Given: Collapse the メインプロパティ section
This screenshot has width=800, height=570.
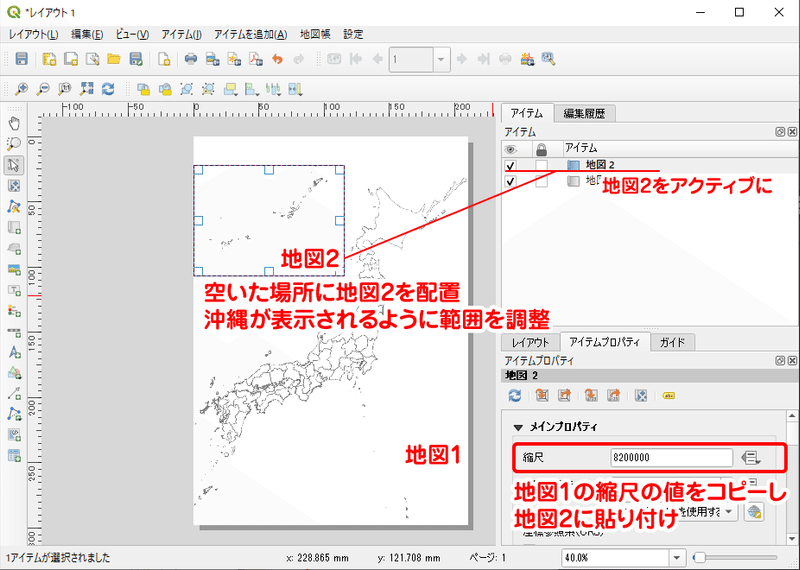Looking at the screenshot, I should (x=518, y=427).
